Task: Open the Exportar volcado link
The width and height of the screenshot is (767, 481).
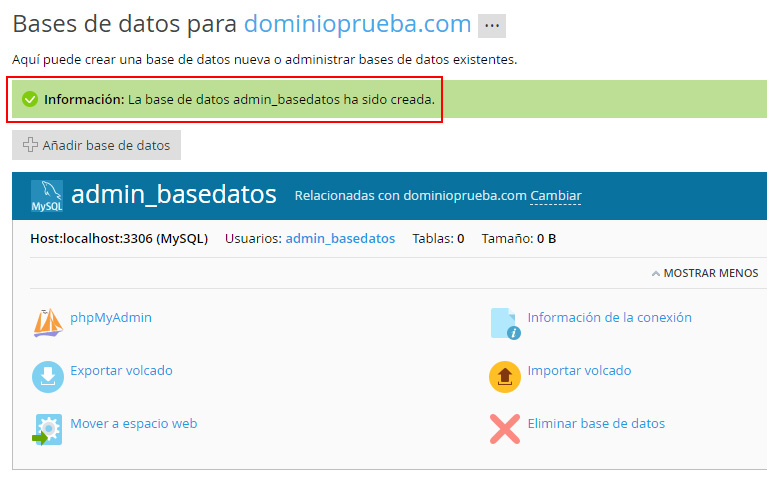Action: pos(121,370)
